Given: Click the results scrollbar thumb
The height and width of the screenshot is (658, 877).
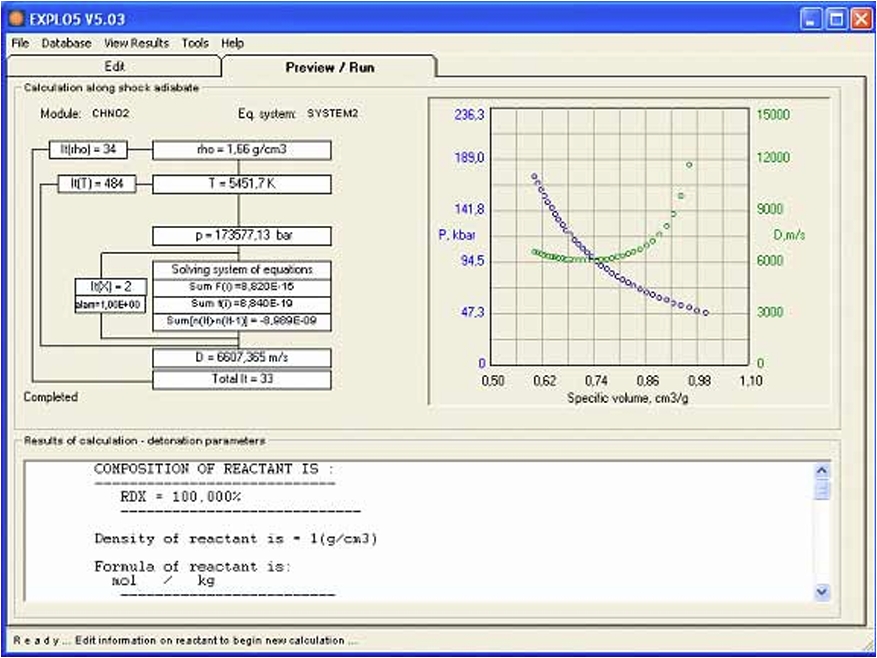Looking at the screenshot, I should pos(822,490).
